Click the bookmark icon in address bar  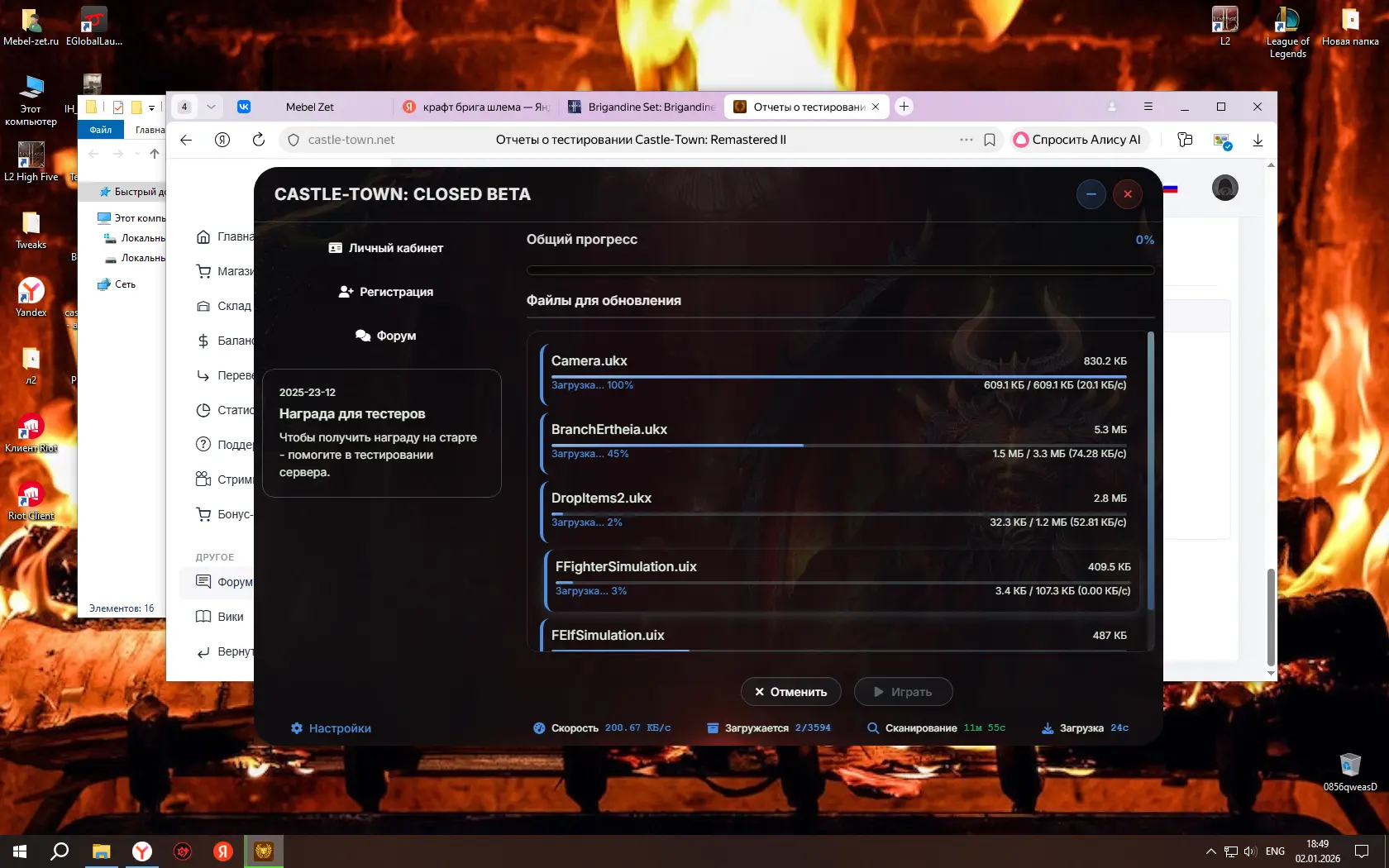click(990, 140)
